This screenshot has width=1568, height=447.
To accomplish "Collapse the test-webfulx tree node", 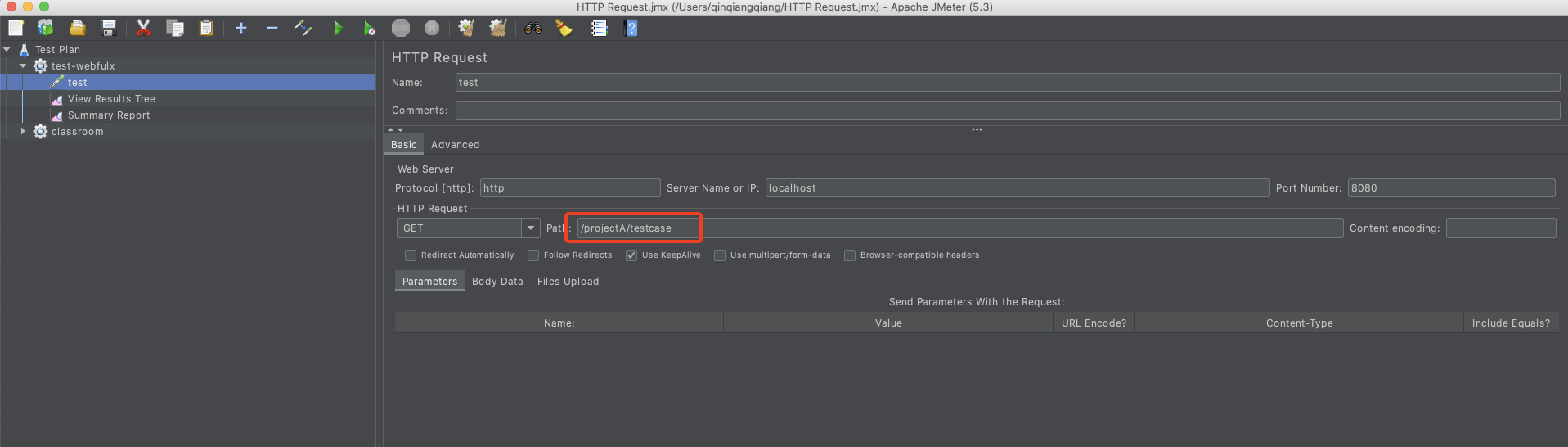I will [x=23, y=65].
